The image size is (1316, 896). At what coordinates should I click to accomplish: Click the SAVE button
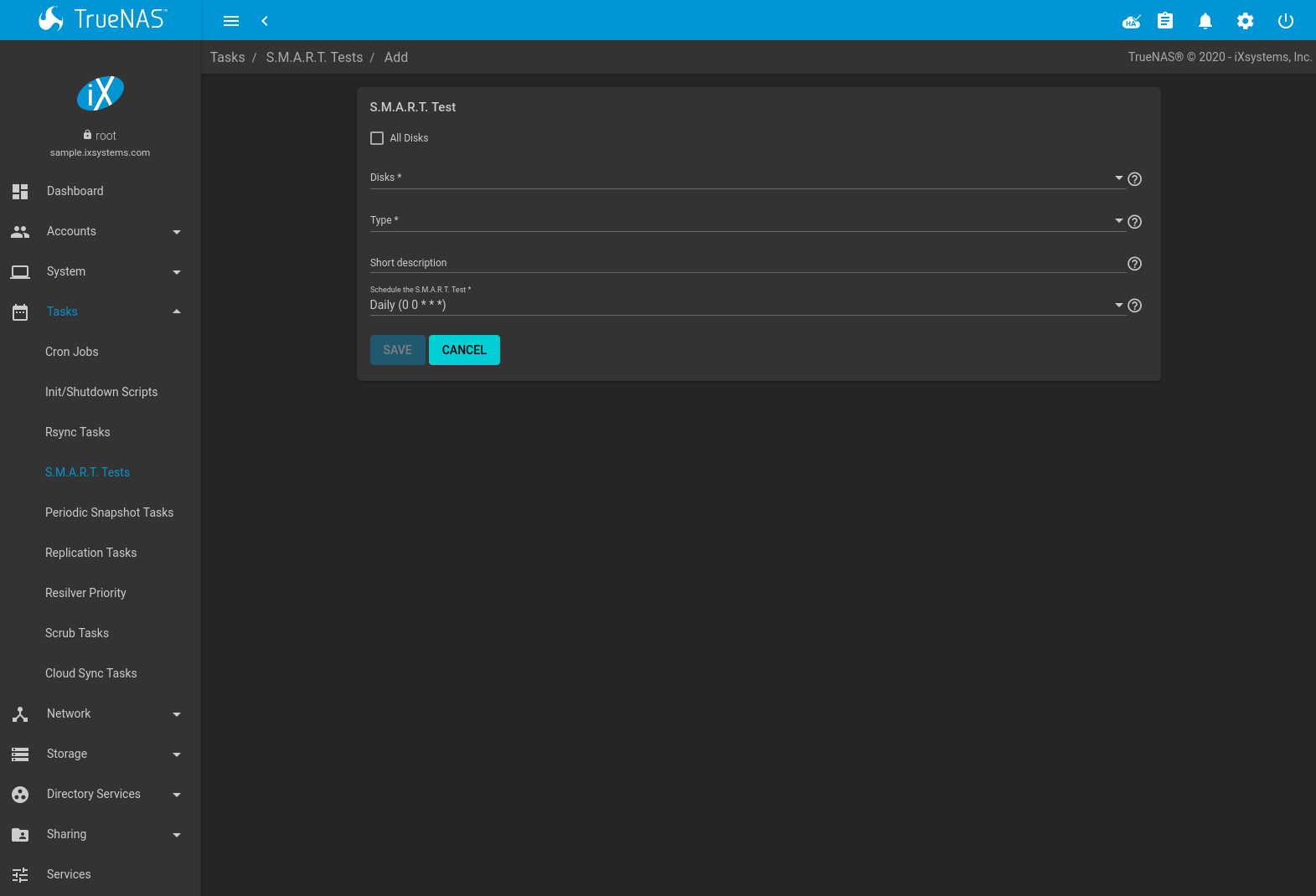[398, 350]
